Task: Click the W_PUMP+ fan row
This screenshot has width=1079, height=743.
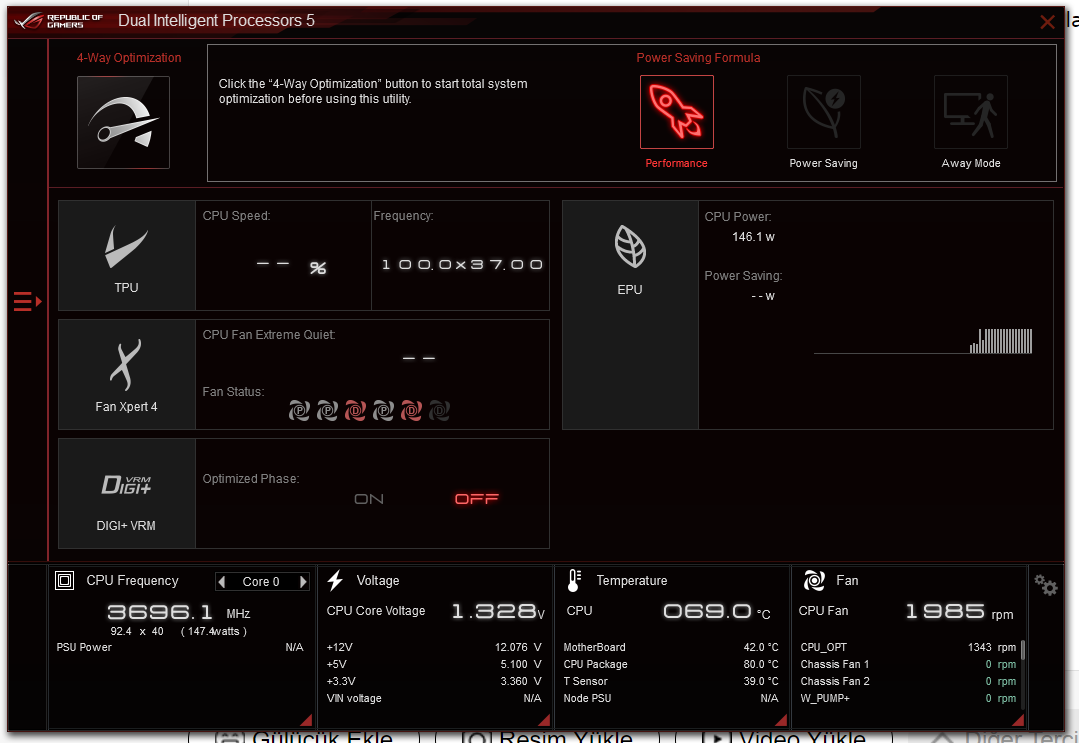Action: tap(908, 698)
